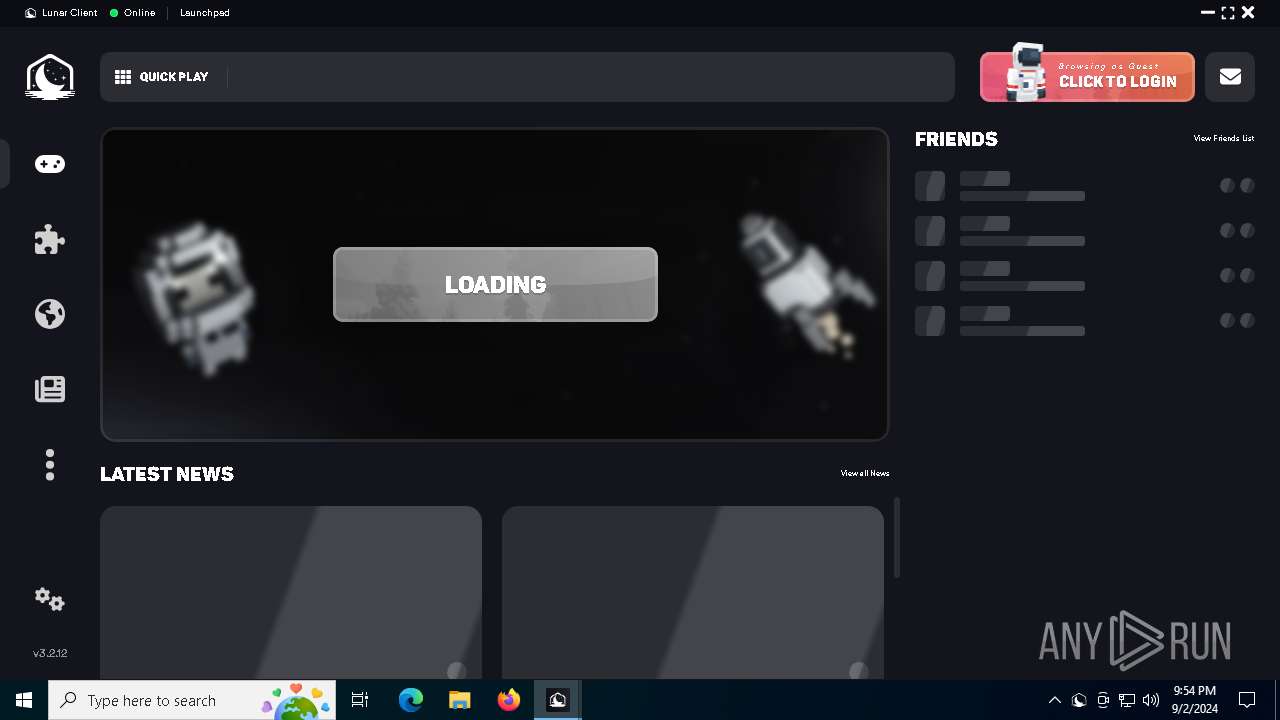Open View all News link

click(864, 473)
